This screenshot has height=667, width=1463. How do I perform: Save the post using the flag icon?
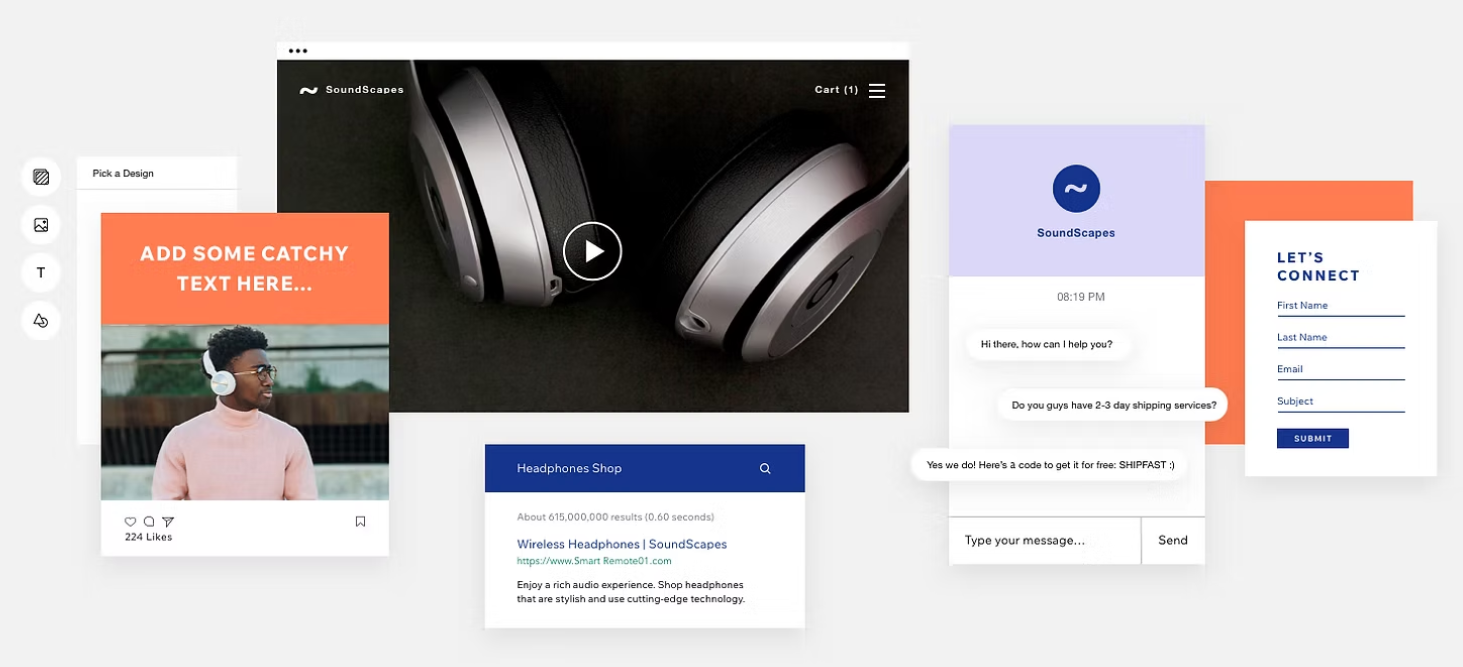click(x=361, y=521)
